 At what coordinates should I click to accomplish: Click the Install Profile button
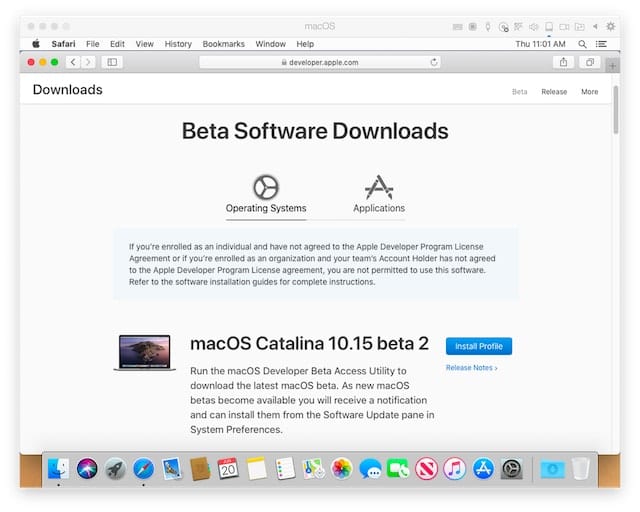pos(479,346)
